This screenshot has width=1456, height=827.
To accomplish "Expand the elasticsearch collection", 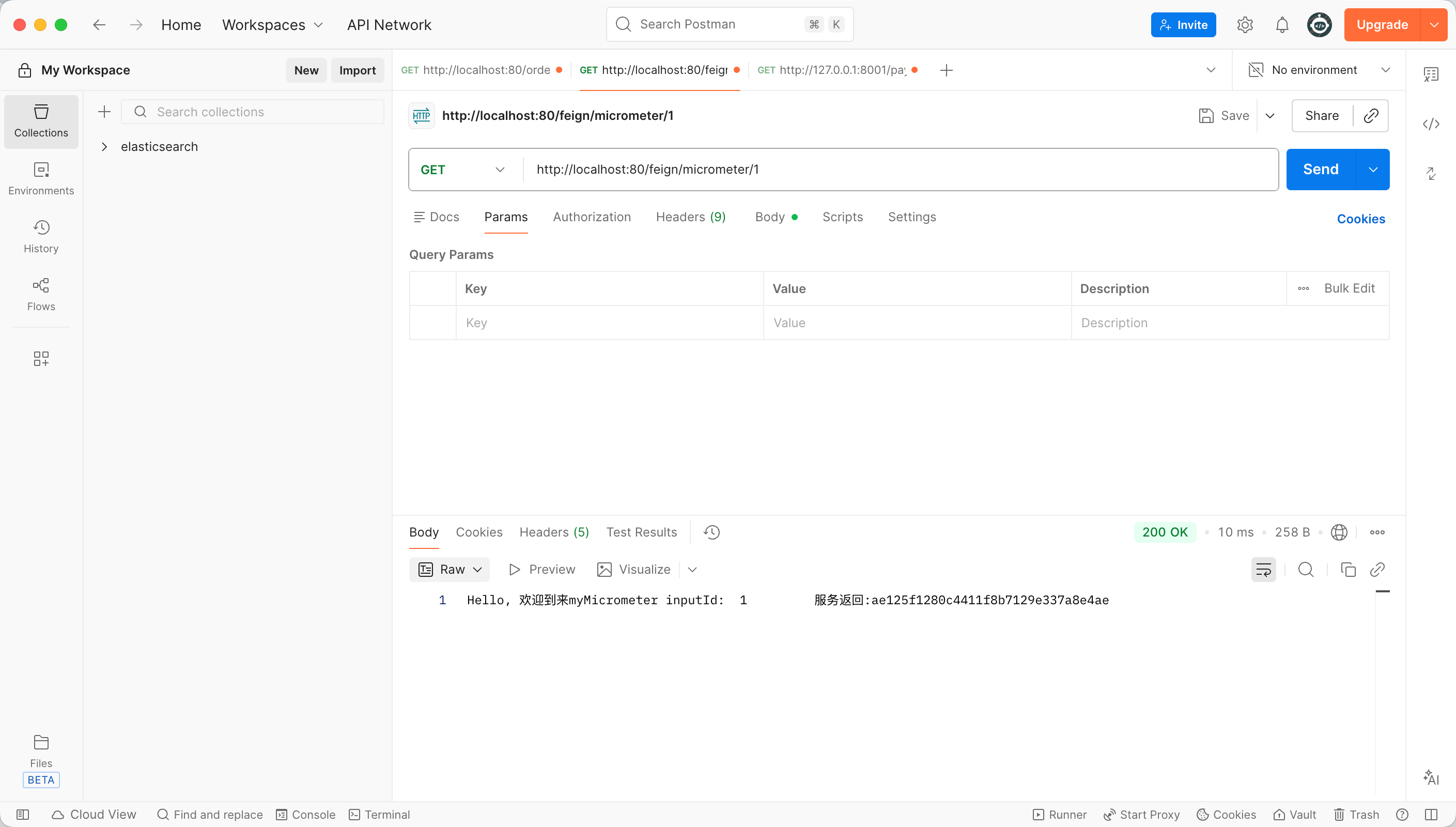I will tap(104, 147).
